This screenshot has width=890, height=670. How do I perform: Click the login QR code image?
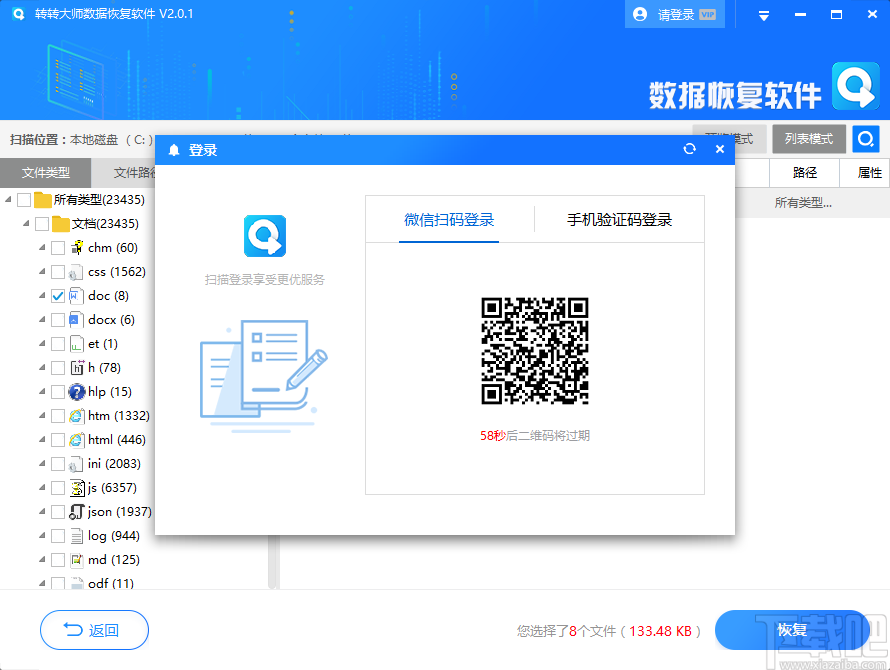(x=535, y=350)
